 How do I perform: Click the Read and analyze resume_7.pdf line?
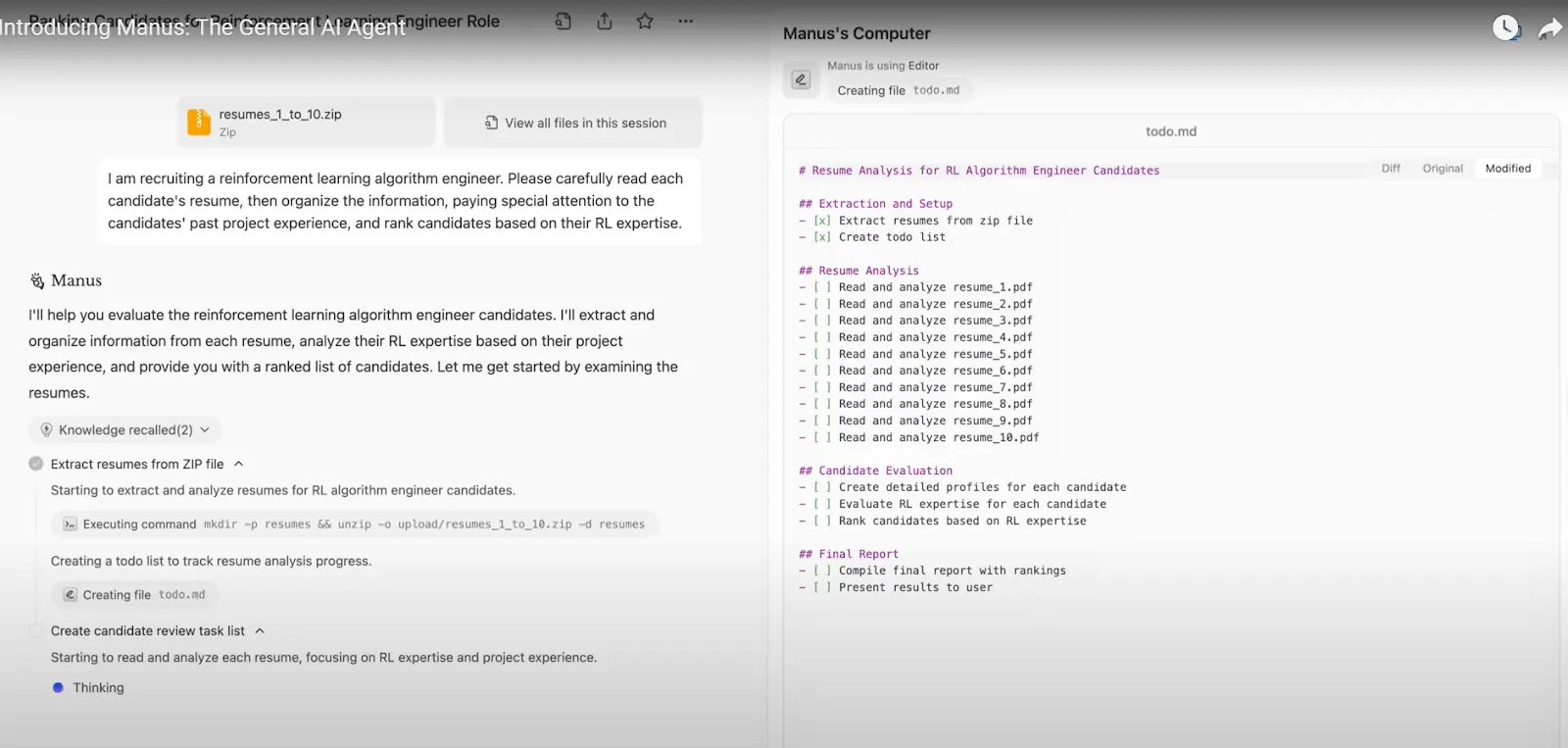click(x=915, y=387)
